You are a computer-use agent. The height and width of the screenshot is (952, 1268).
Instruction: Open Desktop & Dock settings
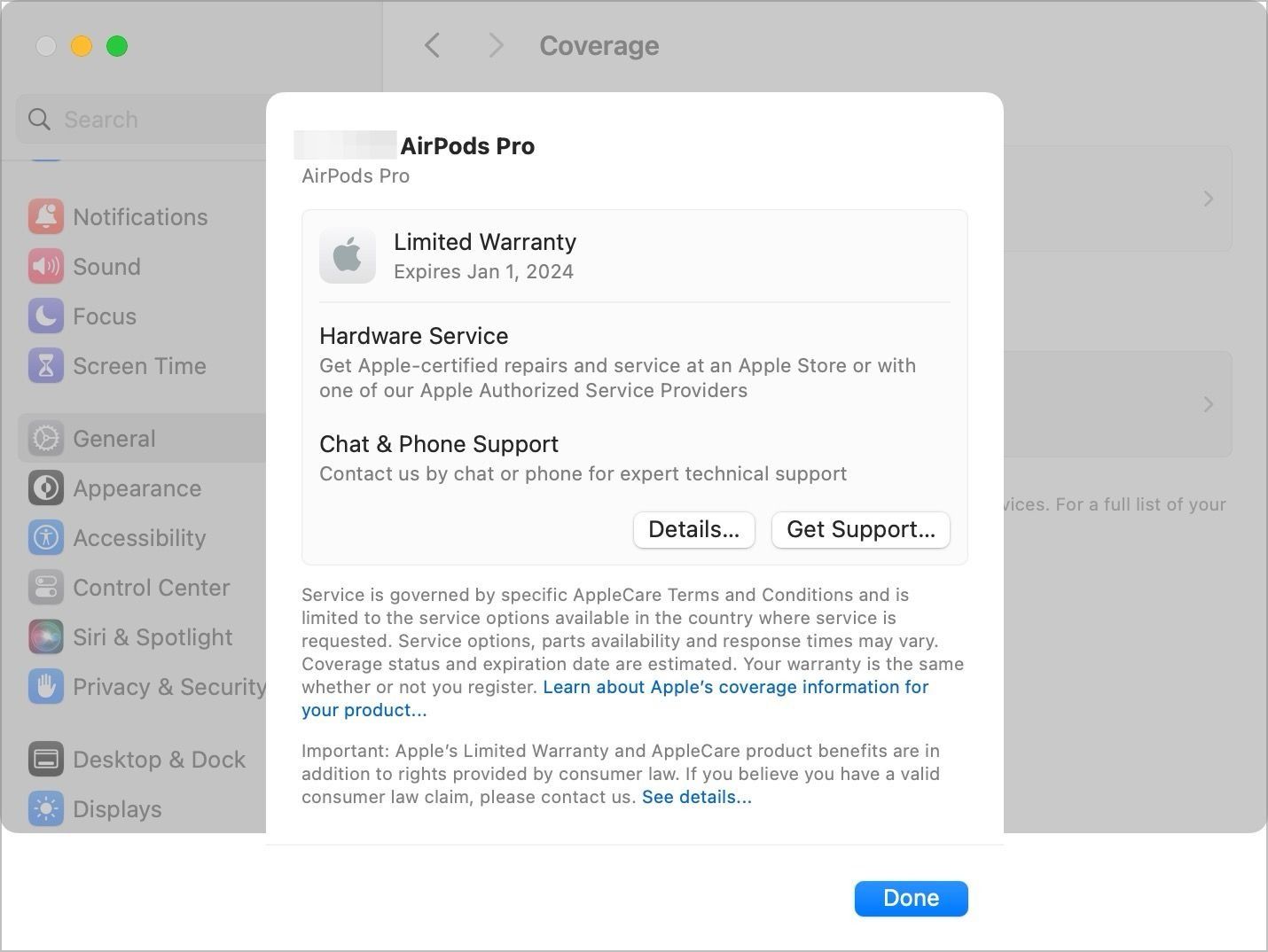point(159,759)
